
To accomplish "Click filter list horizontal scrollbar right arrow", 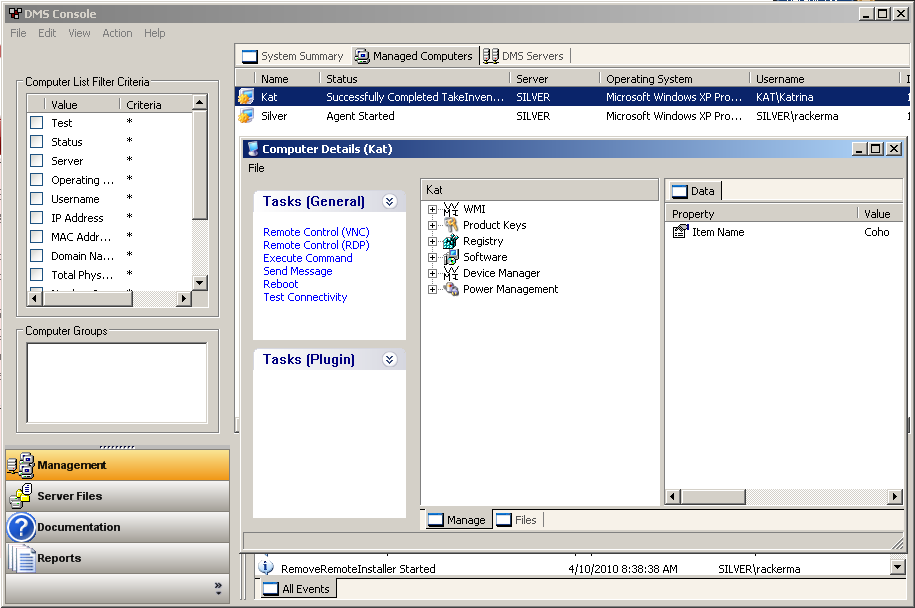I will tap(184, 298).
